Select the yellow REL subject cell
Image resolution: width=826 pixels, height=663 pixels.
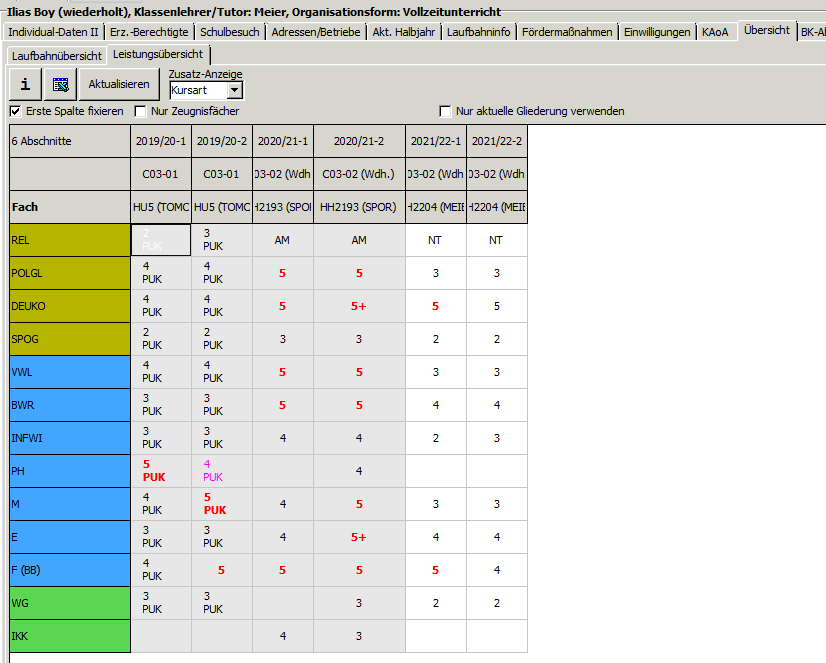(x=70, y=240)
